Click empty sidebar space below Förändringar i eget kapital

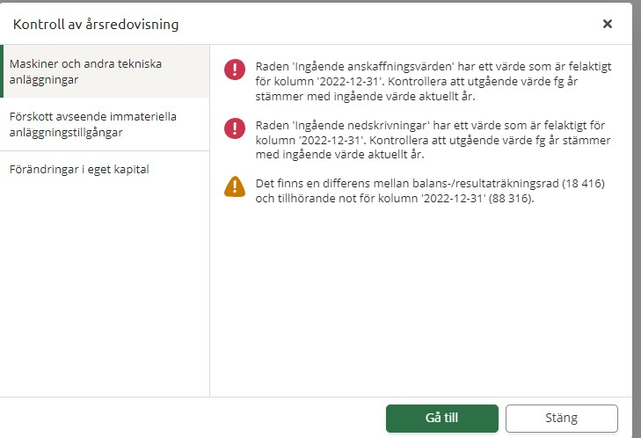pos(105,286)
